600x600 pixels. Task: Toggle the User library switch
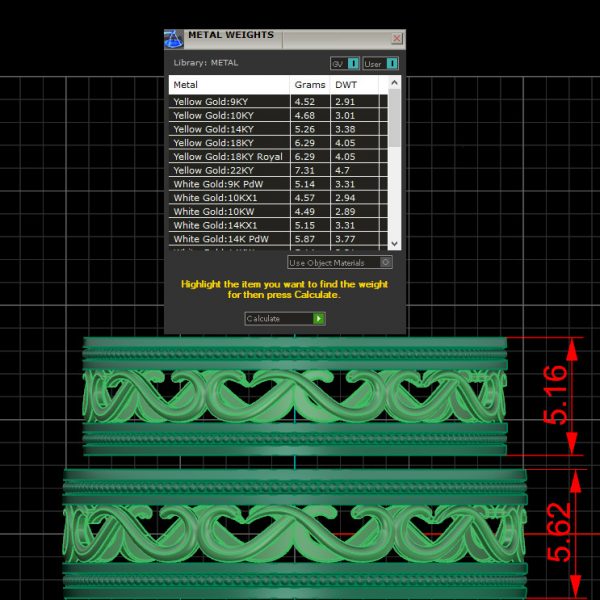tap(392, 64)
